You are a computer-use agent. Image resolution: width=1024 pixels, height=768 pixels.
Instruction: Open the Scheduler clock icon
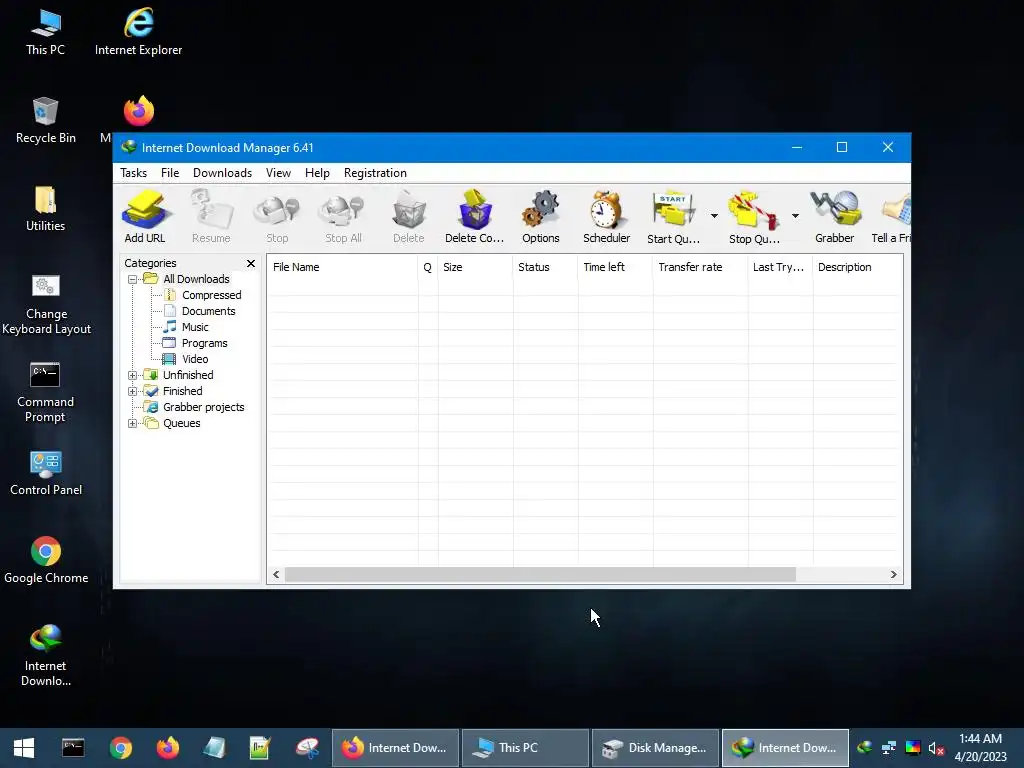pyautogui.click(x=607, y=216)
